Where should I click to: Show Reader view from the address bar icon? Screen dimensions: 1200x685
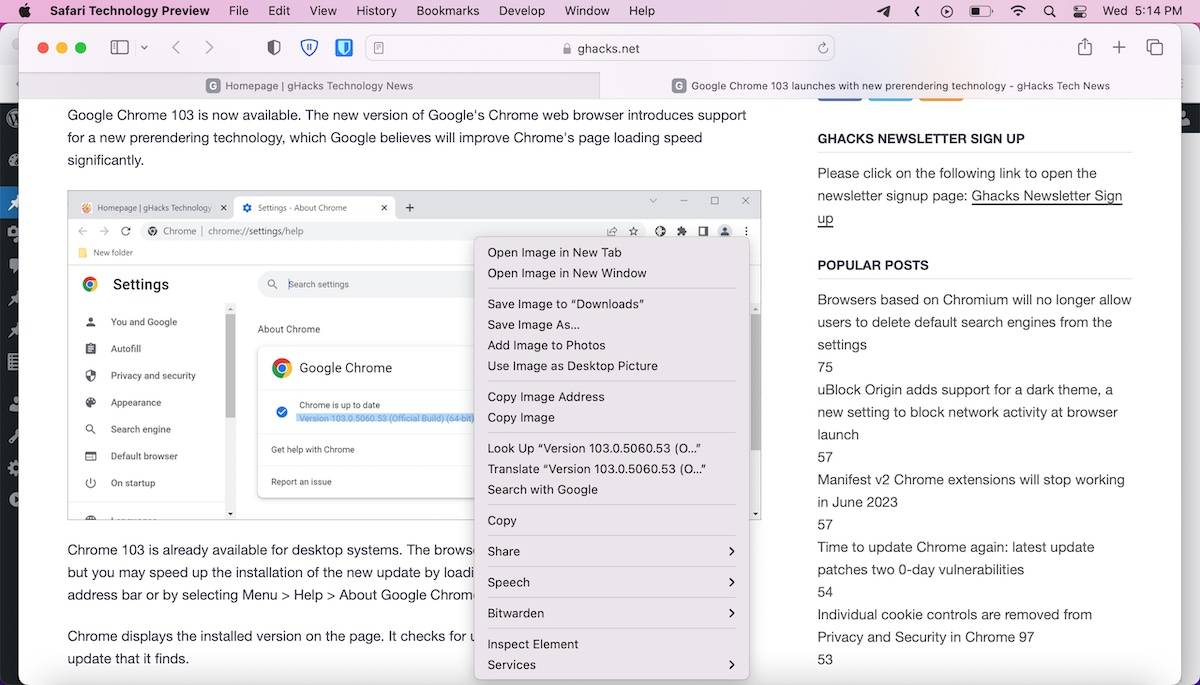point(380,47)
